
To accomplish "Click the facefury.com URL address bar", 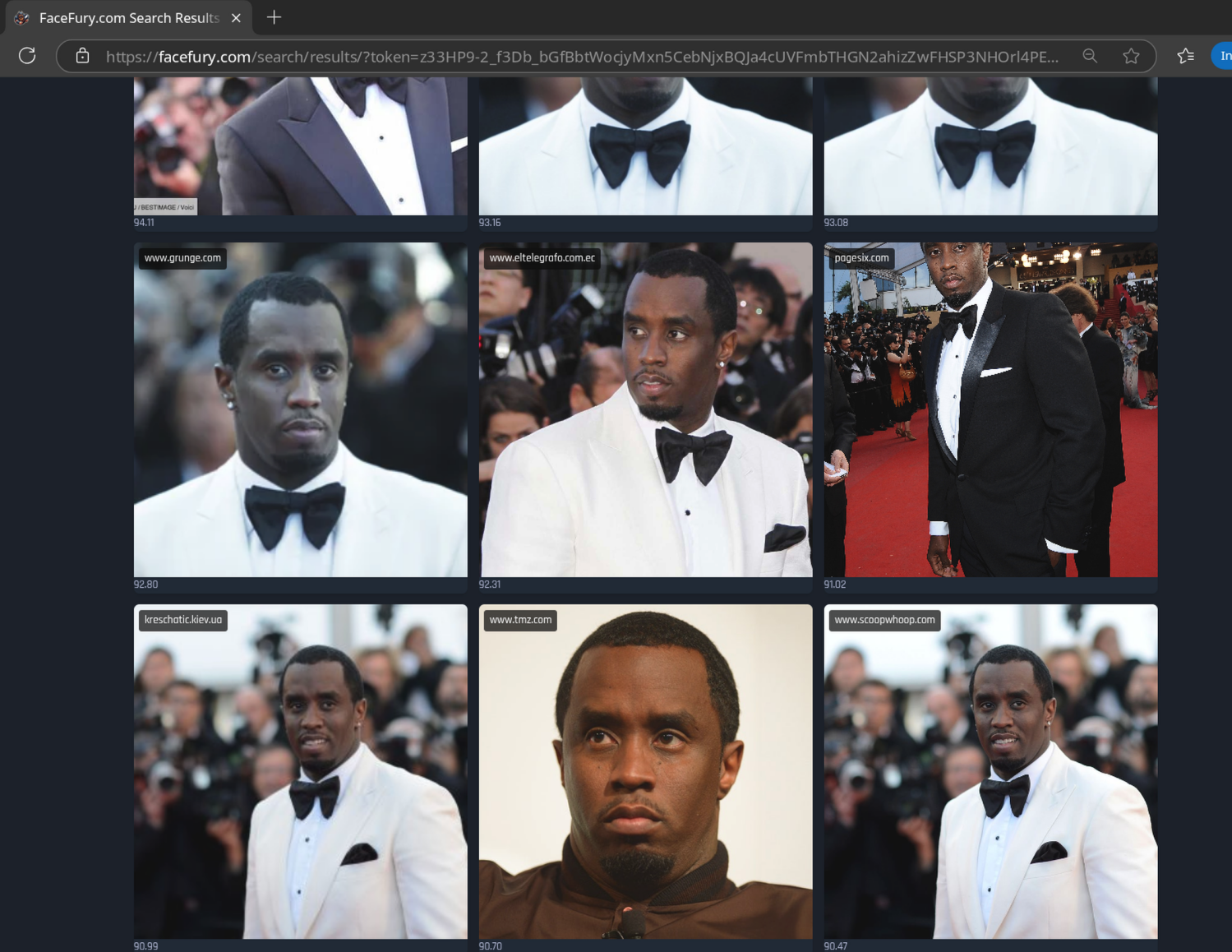I will (582, 56).
